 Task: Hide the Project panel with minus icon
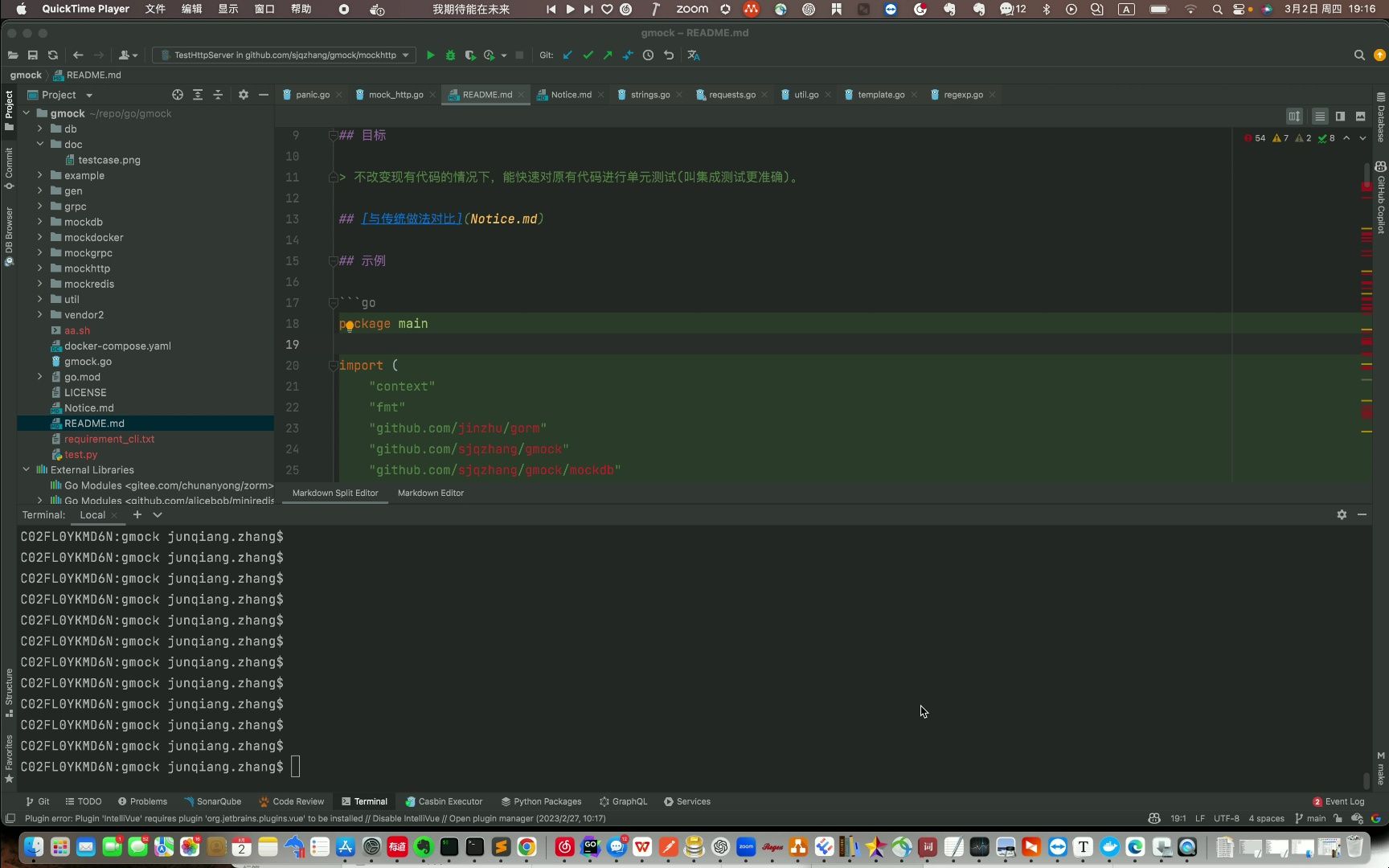pos(264,95)
